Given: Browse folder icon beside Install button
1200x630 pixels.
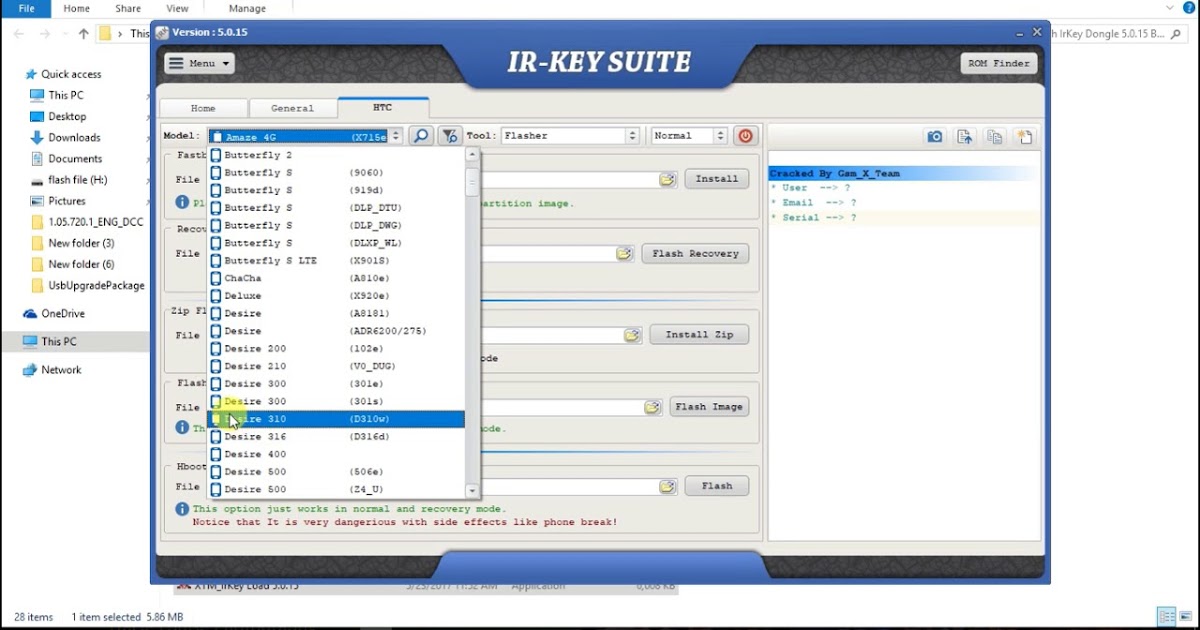Looking at the screenshot, I should (667, 179).
